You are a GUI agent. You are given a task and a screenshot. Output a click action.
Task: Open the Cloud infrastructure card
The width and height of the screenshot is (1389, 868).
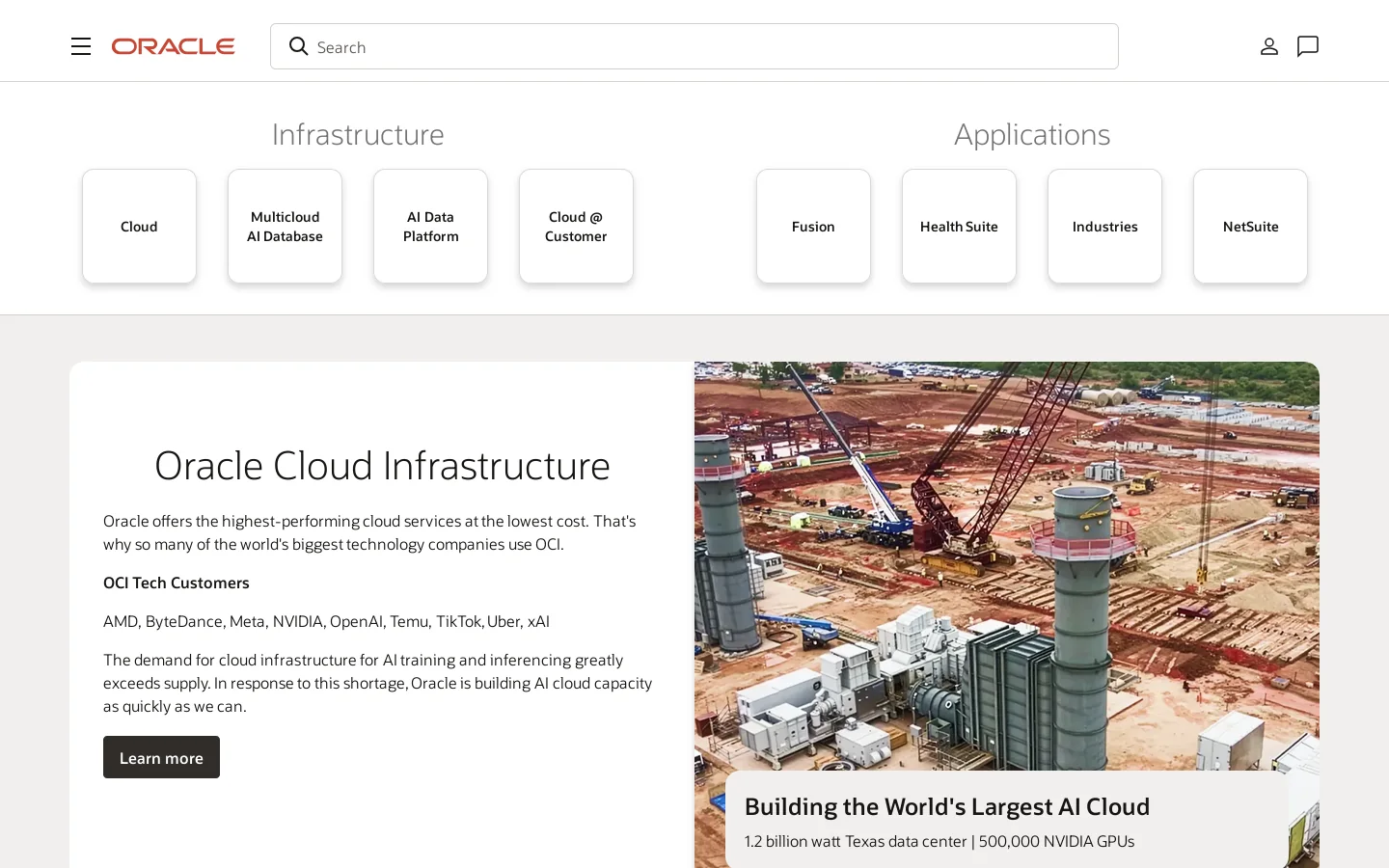point(139,227)
